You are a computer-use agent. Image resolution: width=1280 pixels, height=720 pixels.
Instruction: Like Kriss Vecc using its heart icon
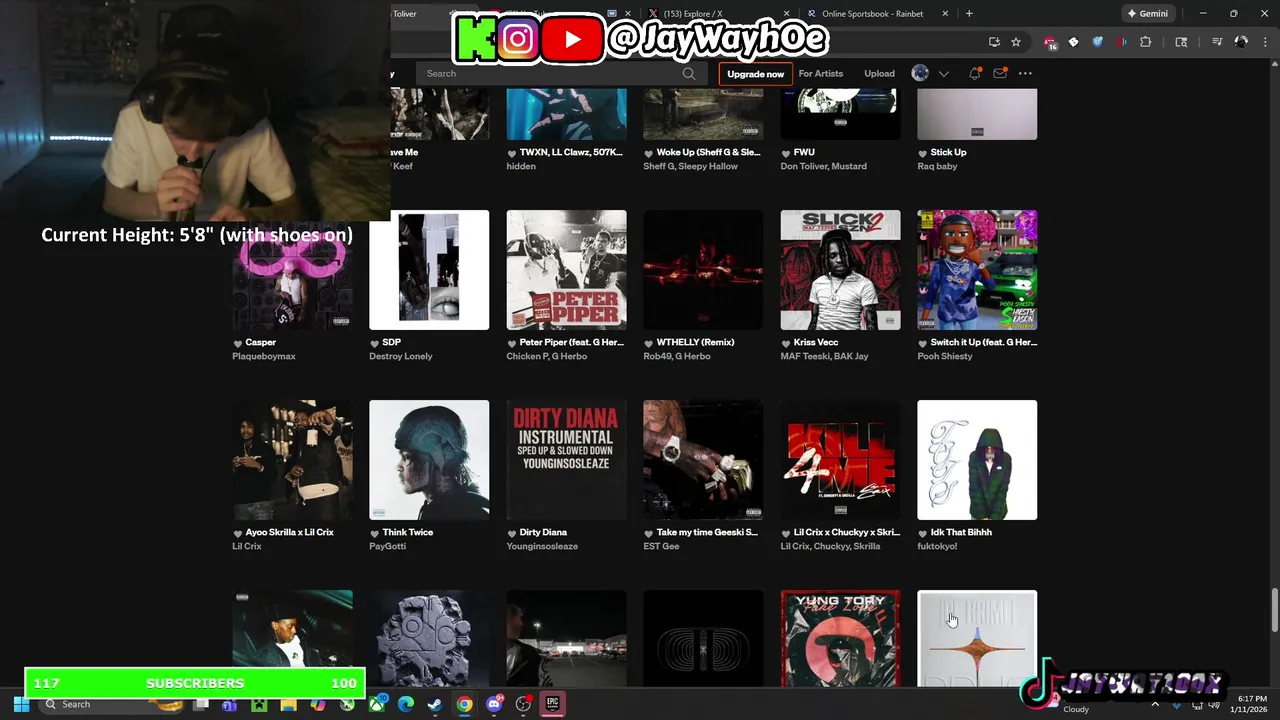[x=786, y=343]
